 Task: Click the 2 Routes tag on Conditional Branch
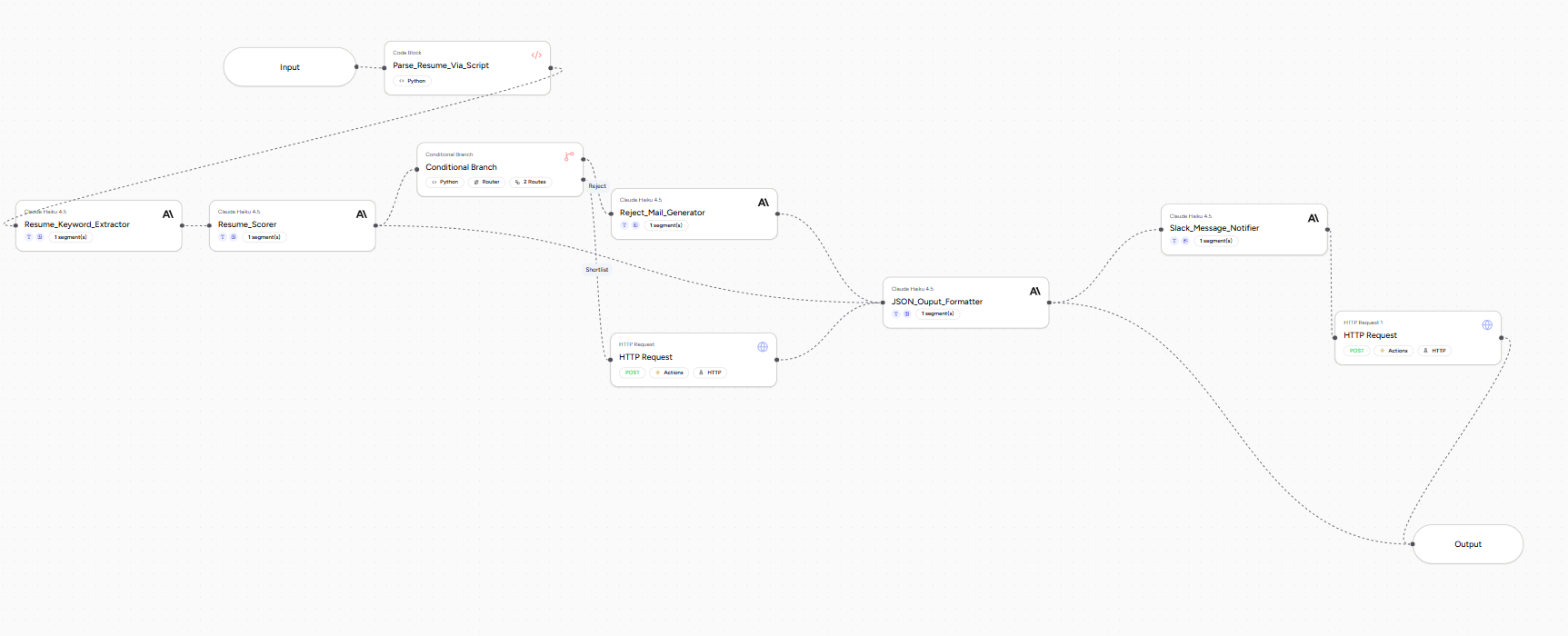530,182
